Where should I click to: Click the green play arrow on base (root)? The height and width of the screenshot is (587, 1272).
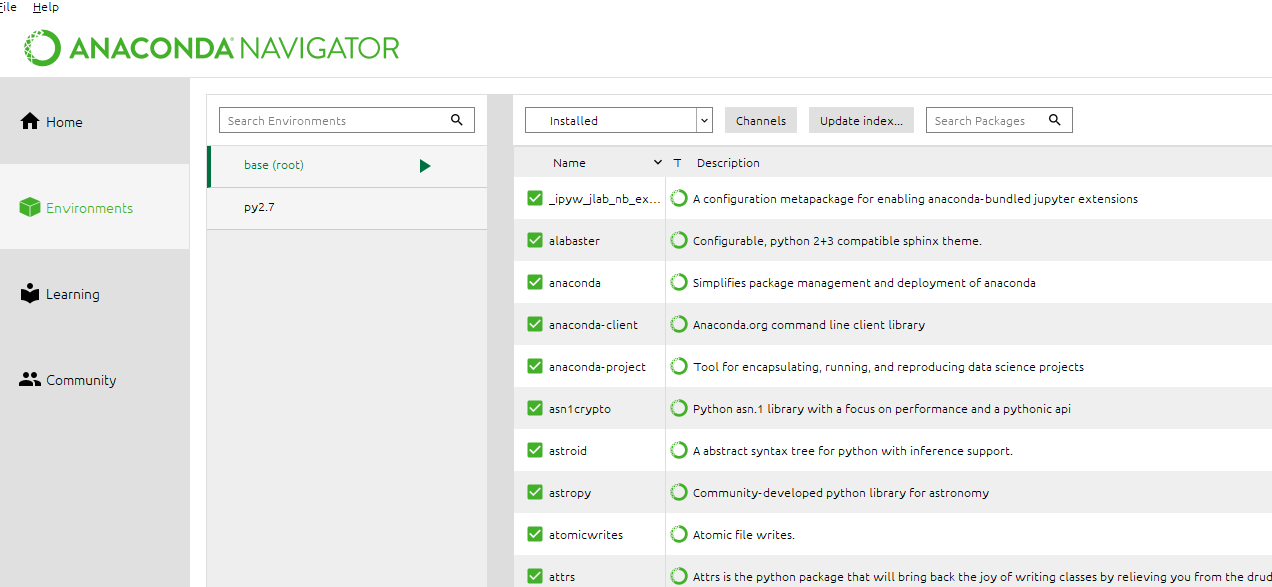(425, 166)
